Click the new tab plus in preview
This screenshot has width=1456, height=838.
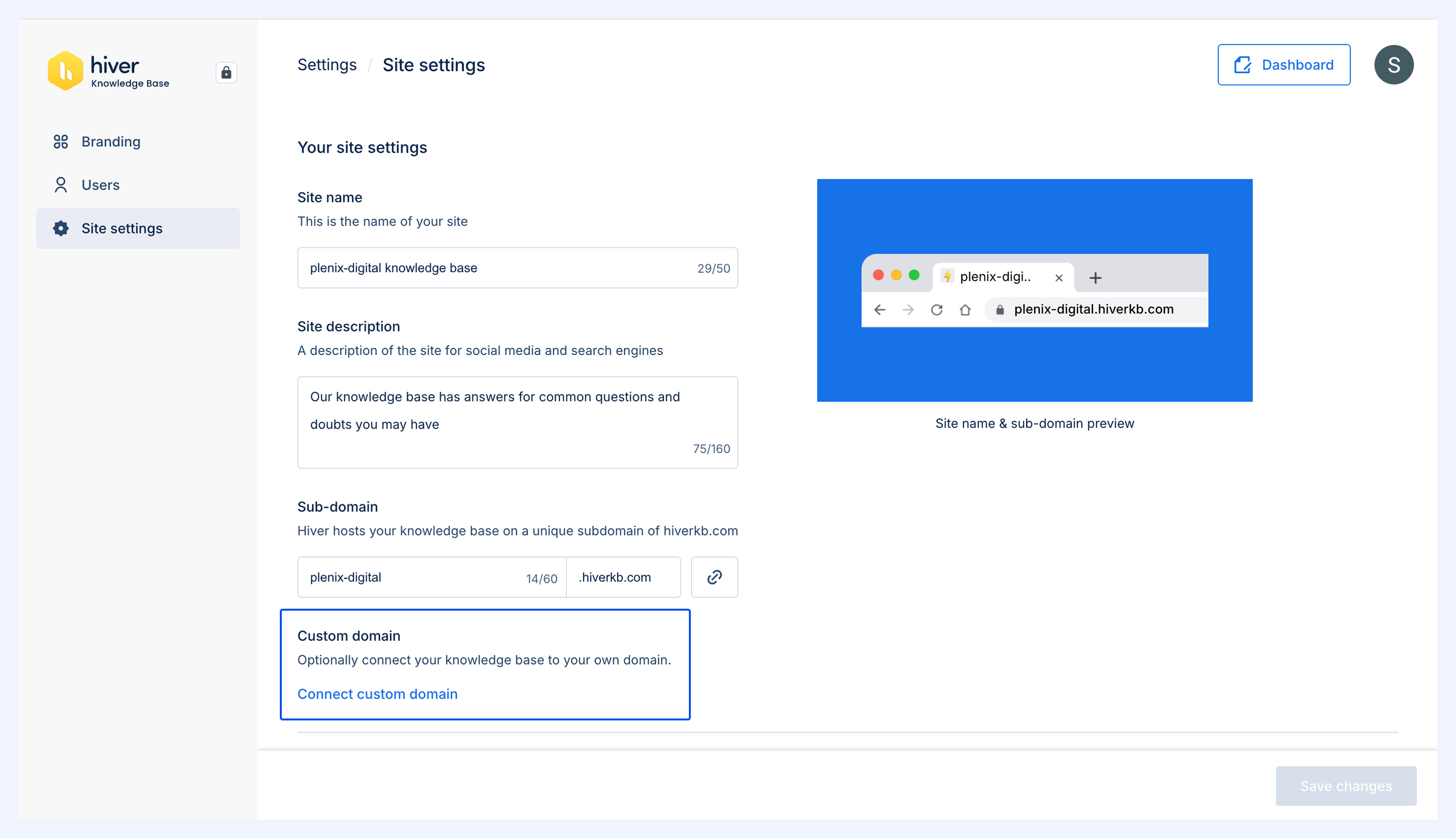coord(1096,278)
